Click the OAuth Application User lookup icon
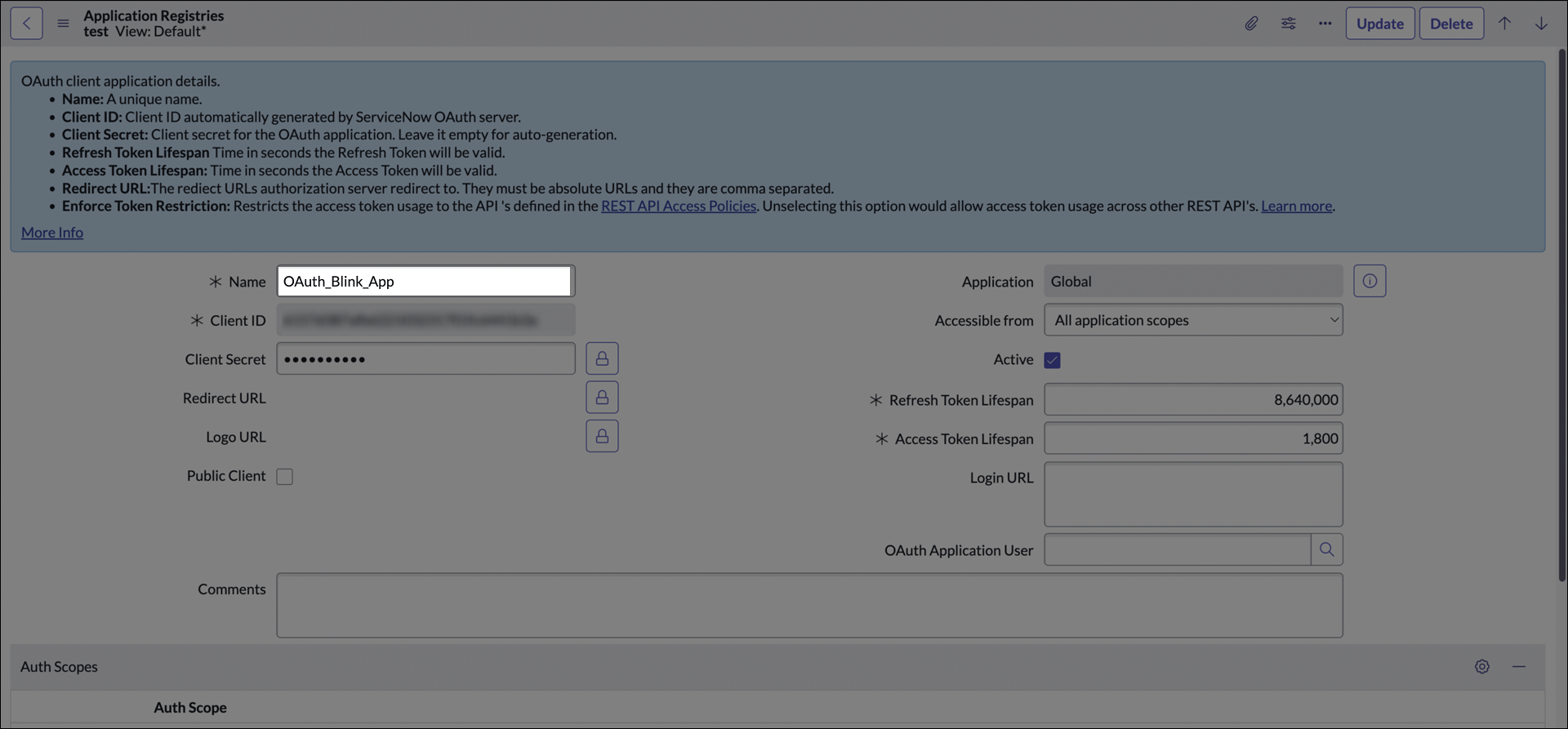1568x729 pixels. point(1326,549)
